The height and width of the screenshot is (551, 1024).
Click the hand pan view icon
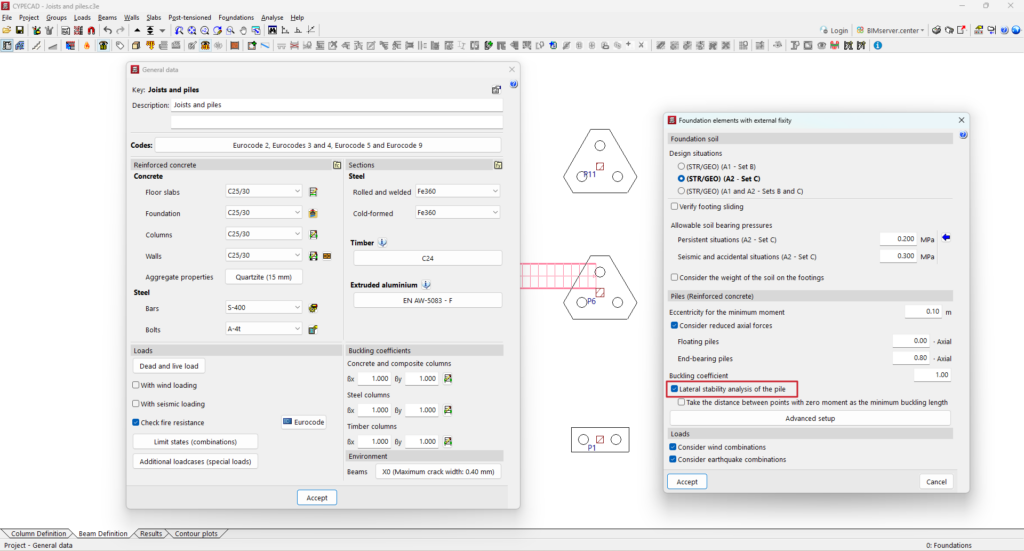point(243,30)
